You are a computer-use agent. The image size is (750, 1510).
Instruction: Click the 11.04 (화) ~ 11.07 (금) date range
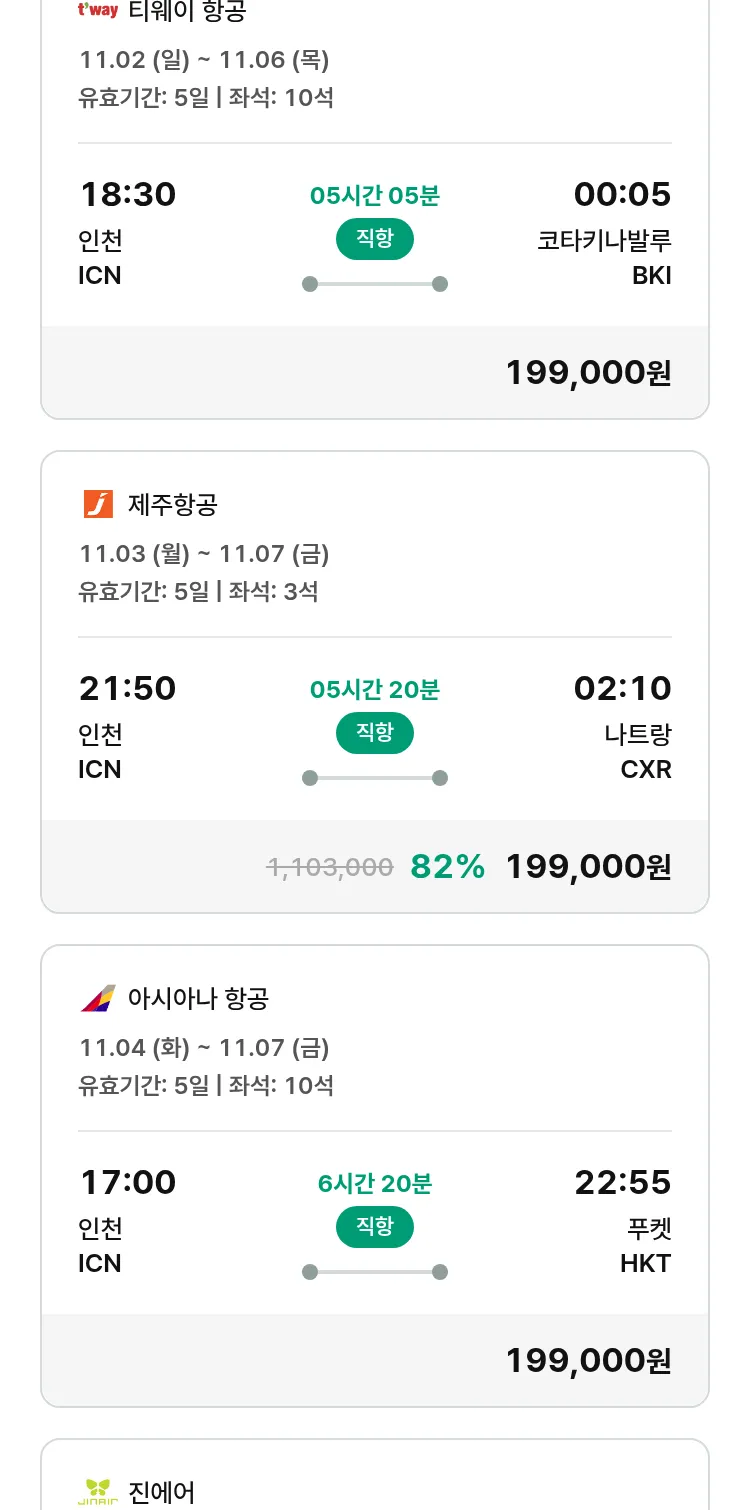(x=204, y=1048)
